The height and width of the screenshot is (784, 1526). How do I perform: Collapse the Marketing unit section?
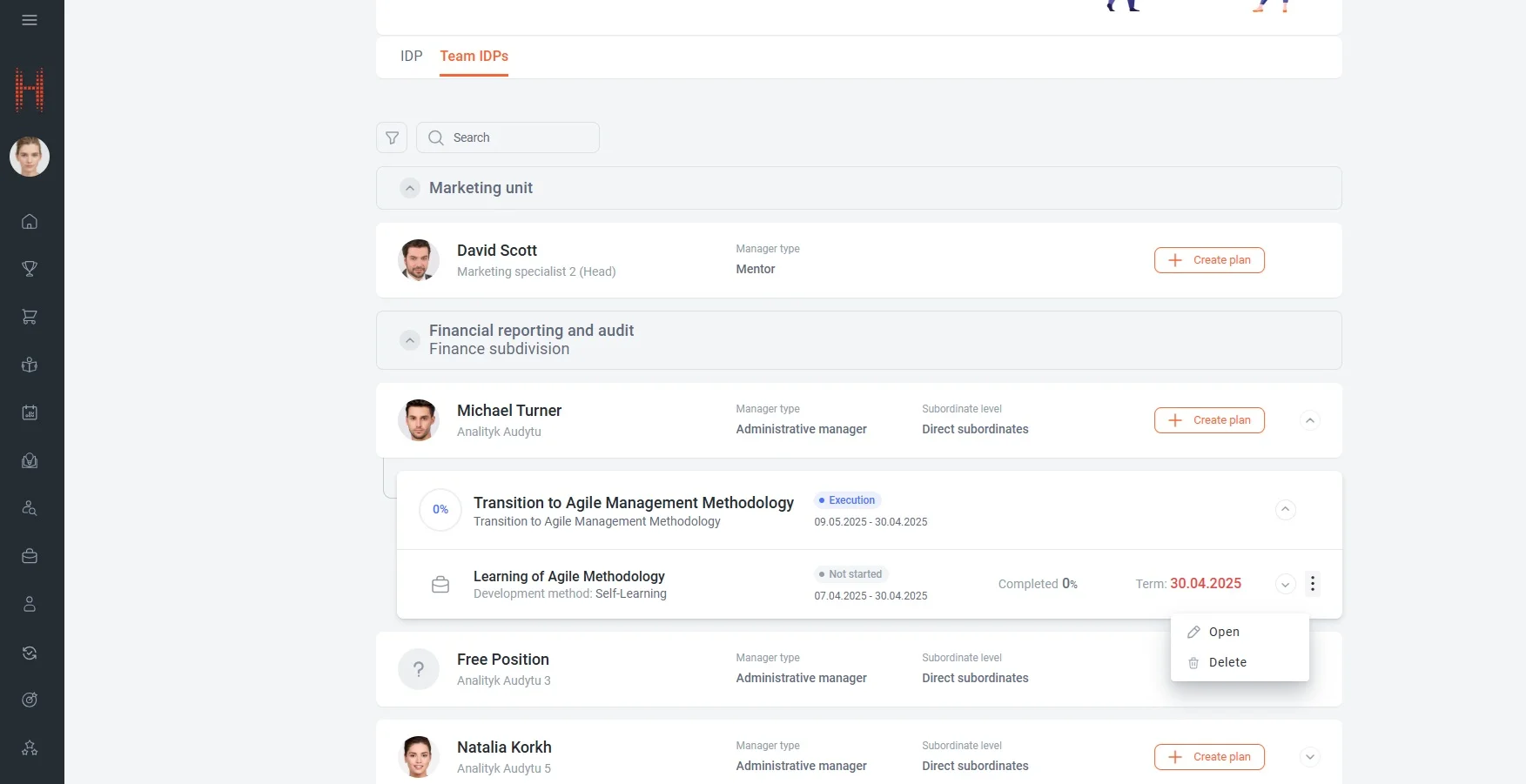410,188
